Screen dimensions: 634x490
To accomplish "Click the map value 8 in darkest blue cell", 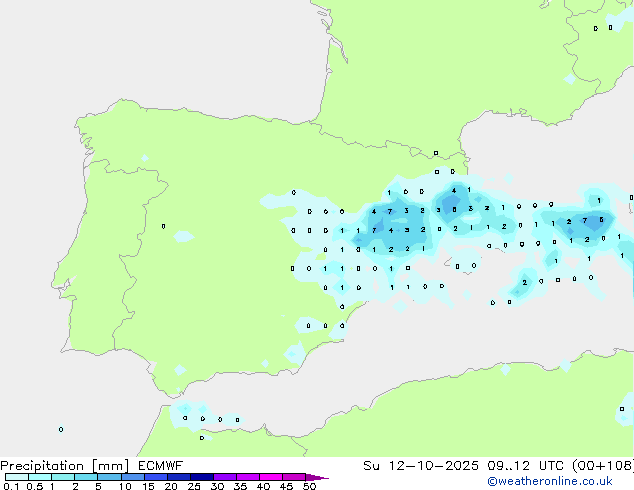I will [x=454, y=209].
